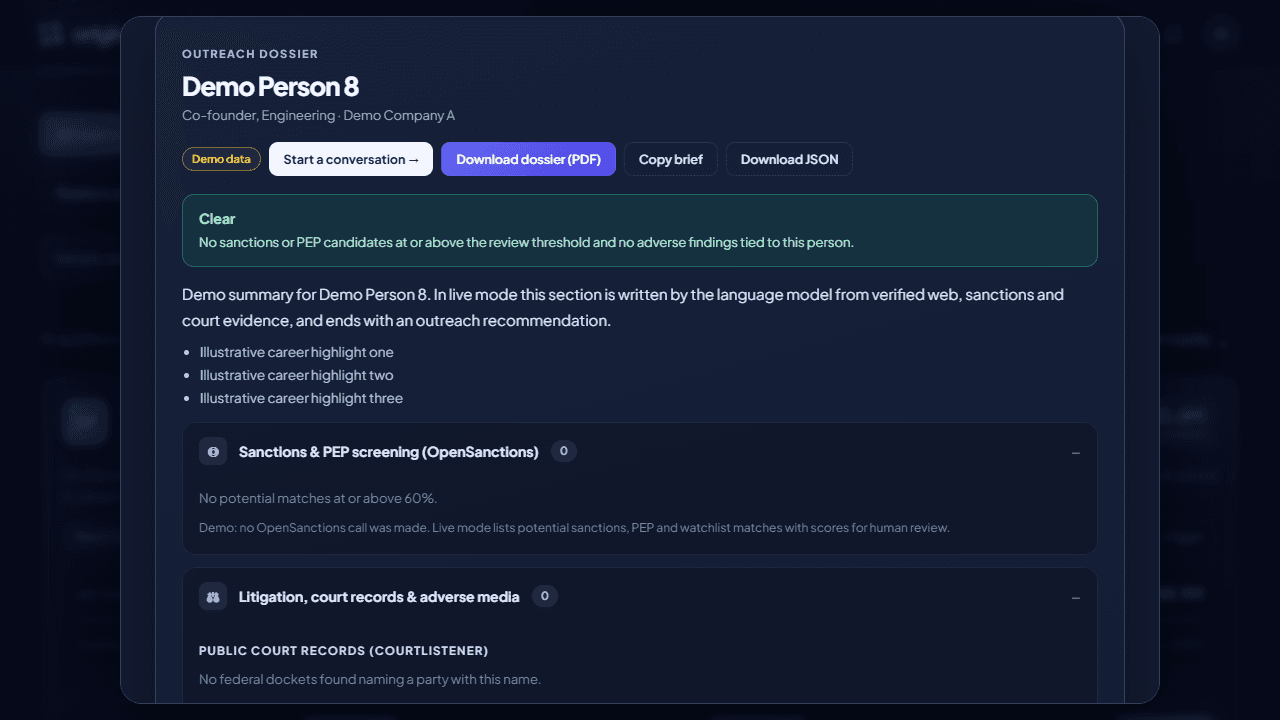The image size is (1280, 720).
Task: Click the Clear status heading
Action: [217, 219]
